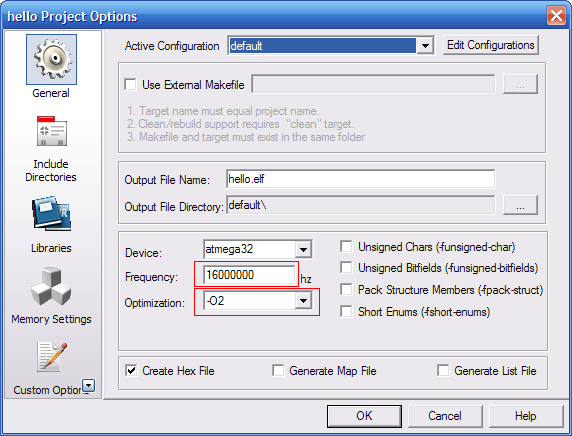This screenshot has height=436, width=572.
Task: Click the sidebar scroll-down arrow button
Action: point(89,385)
